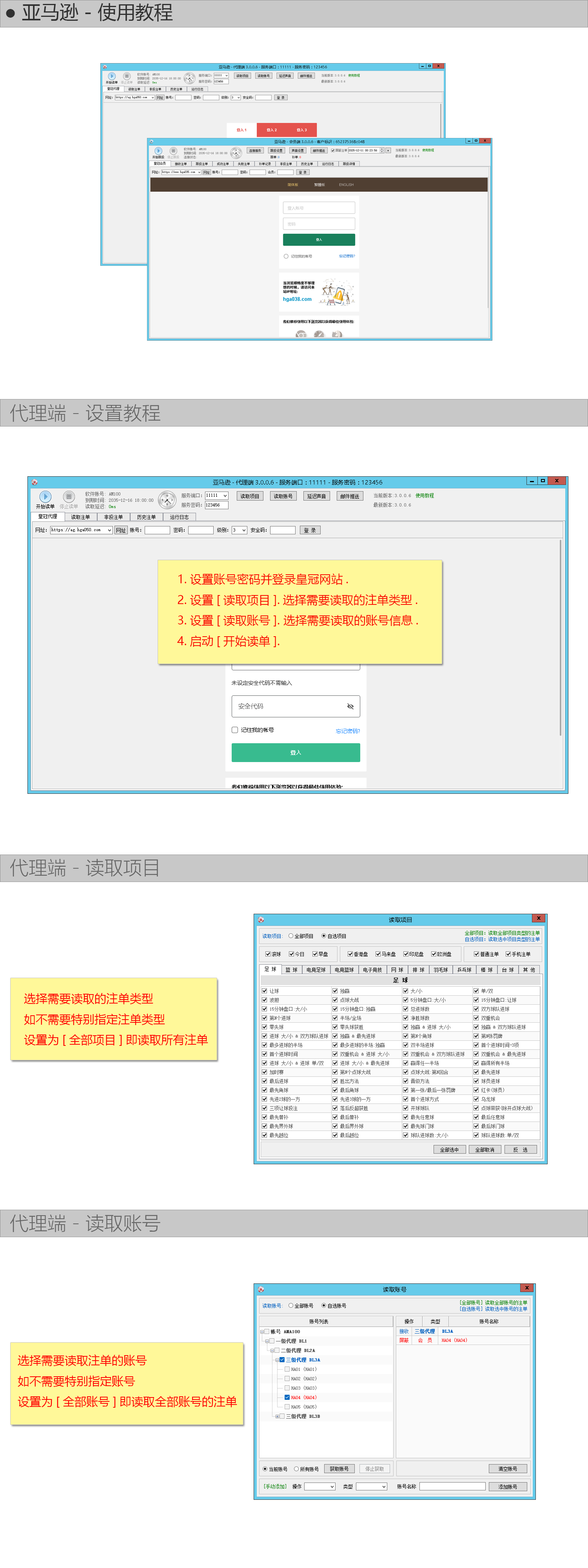This screenshot has width=588, height=1568.
Task: Click the 停止读单 stop icon in the 设置教程 window
Action: click(68, 497)
